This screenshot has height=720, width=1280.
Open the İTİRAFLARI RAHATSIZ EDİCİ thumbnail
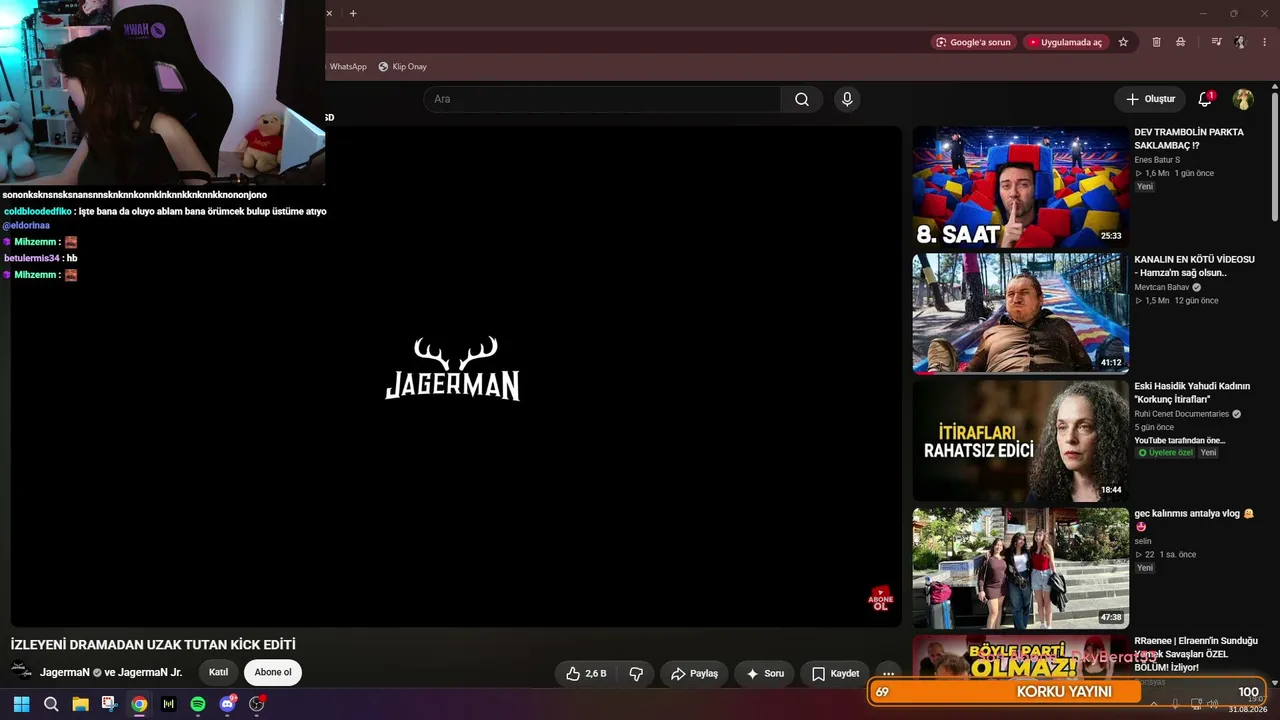pos(1020,441)
